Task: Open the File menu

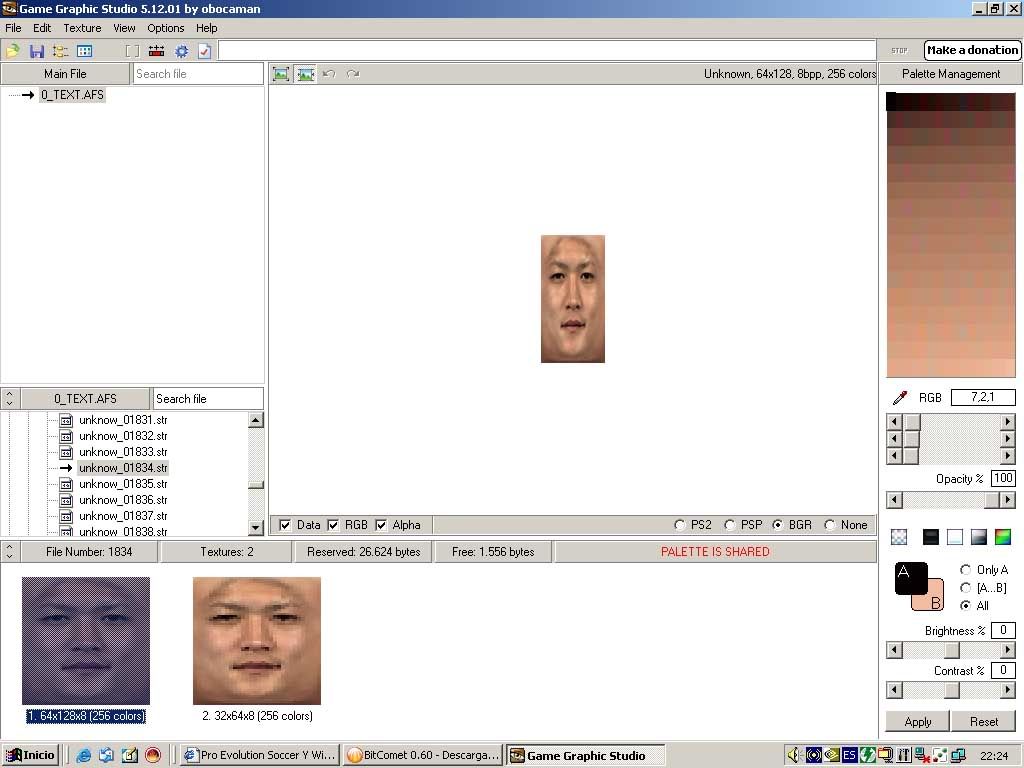Action: (x=13, y=28)
